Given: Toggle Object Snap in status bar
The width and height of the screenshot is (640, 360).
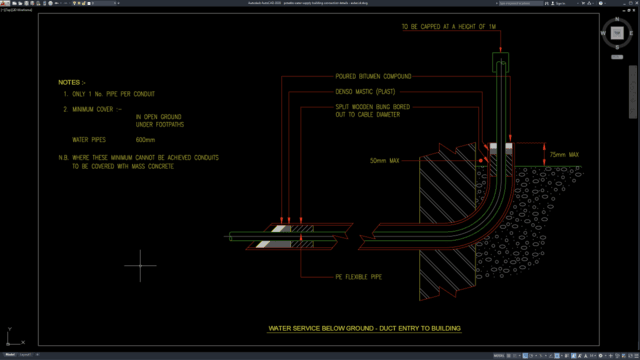Looking at the screenshot, I should click(557, 356).
